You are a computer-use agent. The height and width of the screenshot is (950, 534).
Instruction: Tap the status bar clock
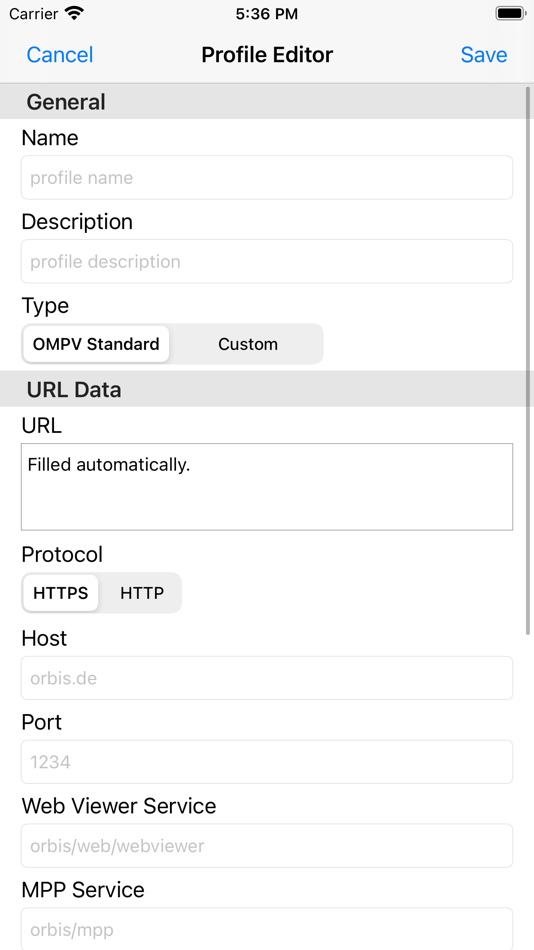(267, 14)
